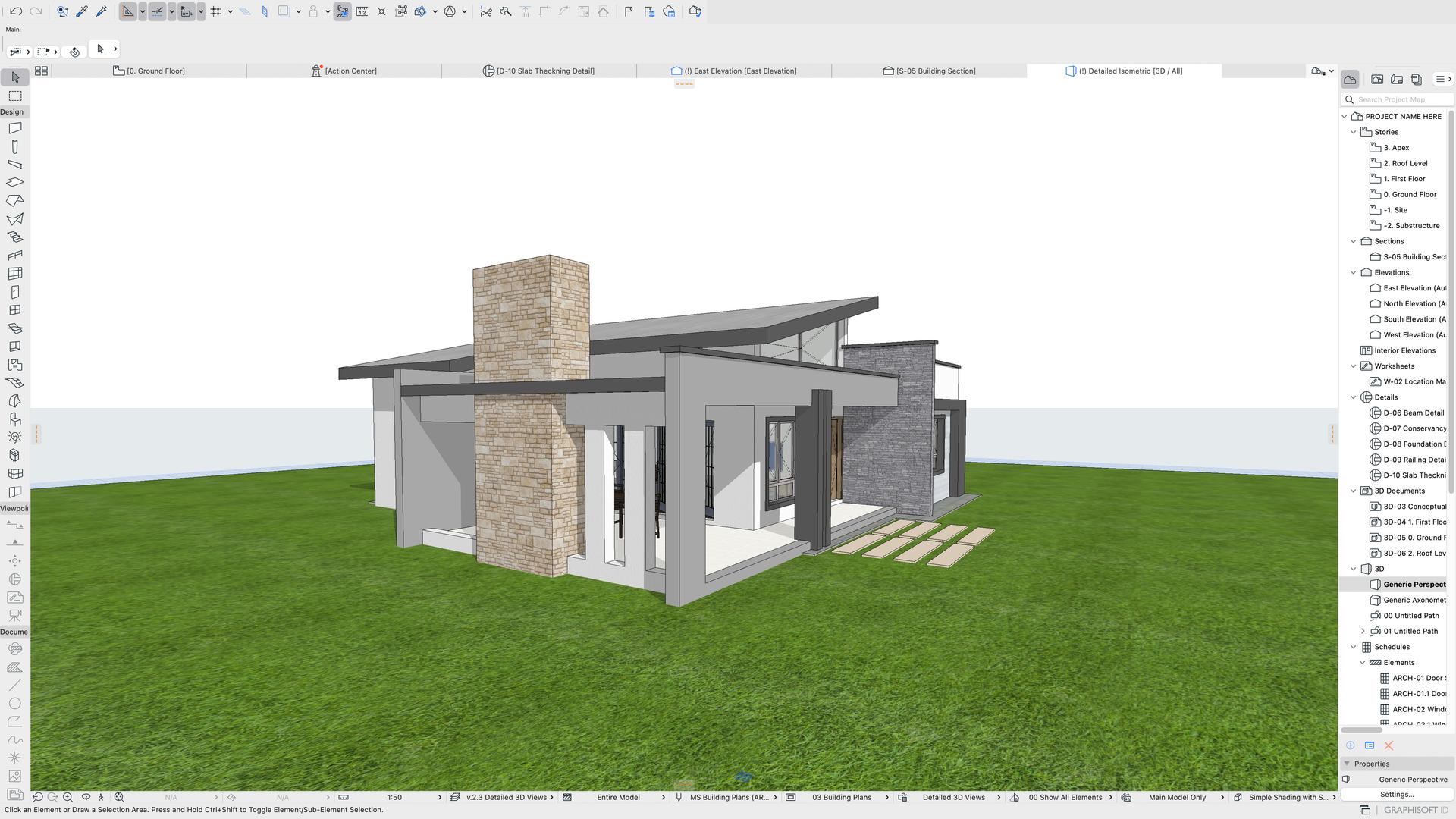Toggle Guide Lines button in toolbar
Image resolution: width=1456 pixels, height=819 pixels.
[128, 11]
